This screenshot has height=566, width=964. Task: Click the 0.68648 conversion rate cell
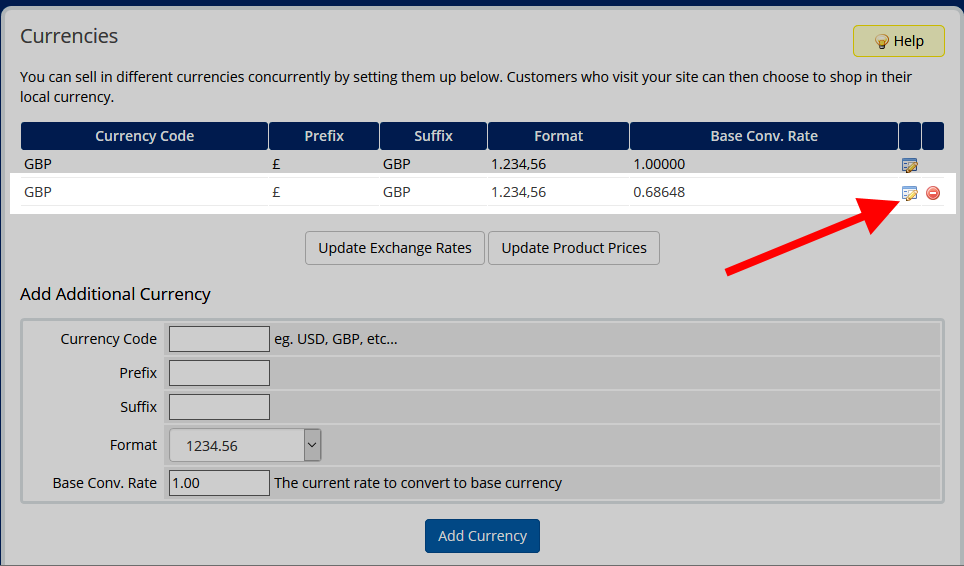(659, 192)
